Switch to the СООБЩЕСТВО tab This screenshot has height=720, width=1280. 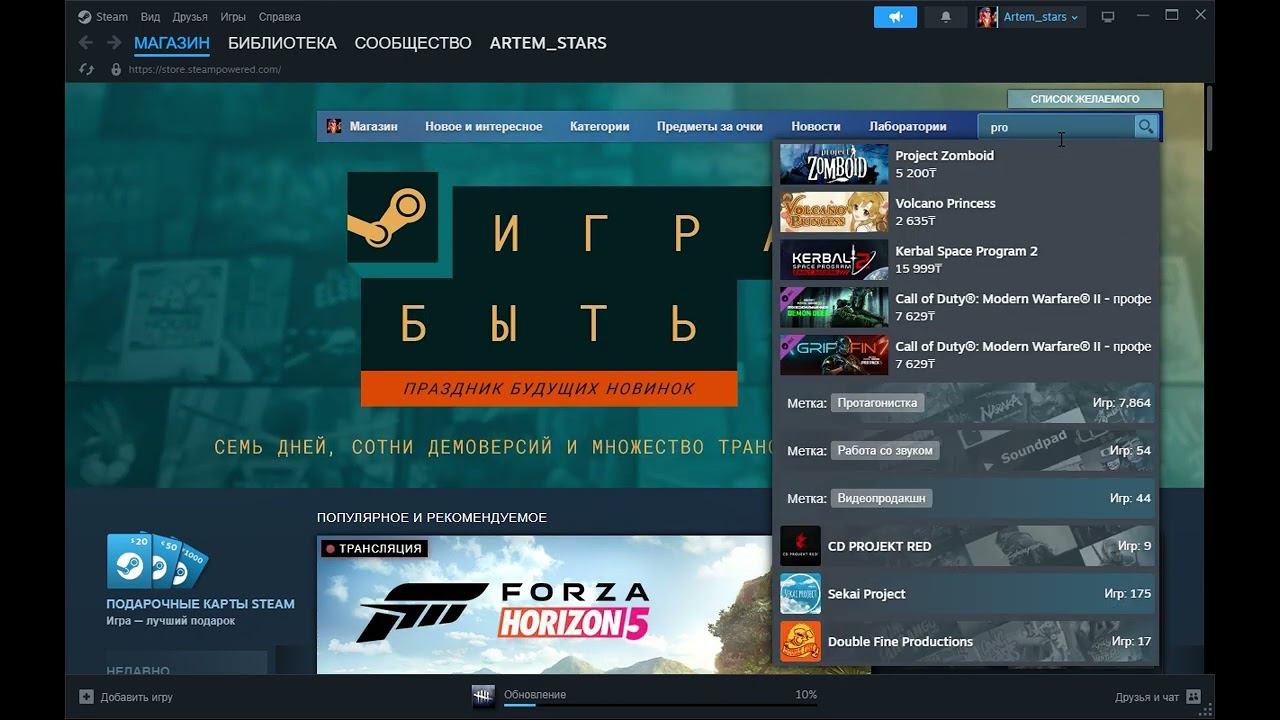click(413, 43)
